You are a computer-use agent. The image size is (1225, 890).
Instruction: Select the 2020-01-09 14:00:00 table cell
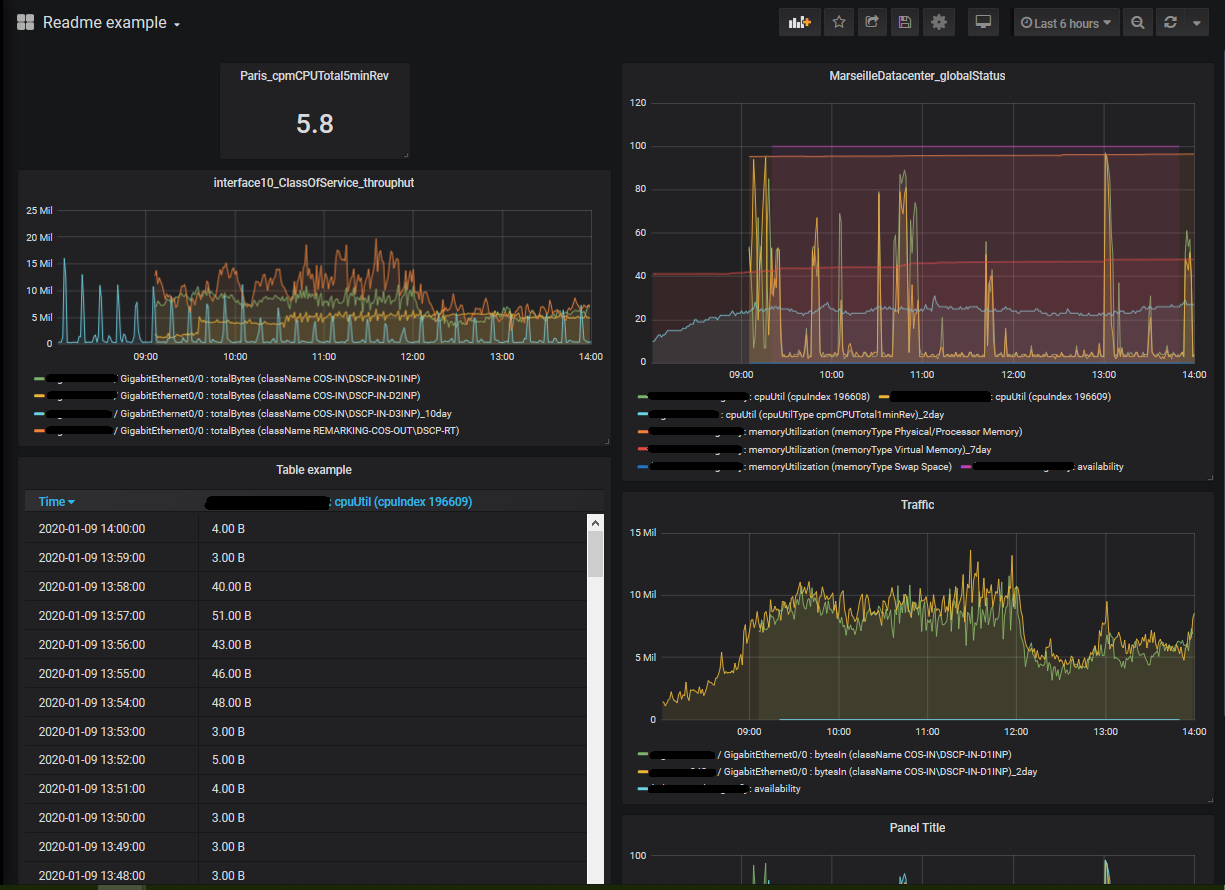pos(92,529)
